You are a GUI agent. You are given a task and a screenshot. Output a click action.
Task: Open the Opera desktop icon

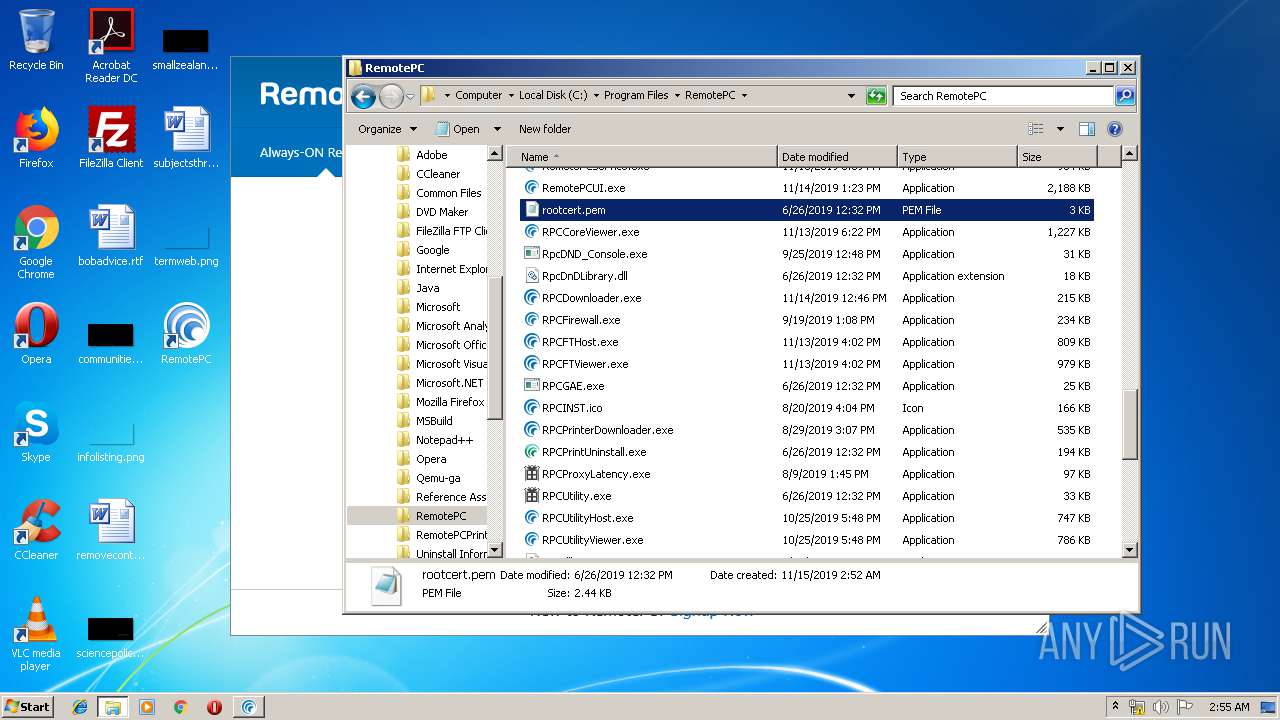pos(36,333)
